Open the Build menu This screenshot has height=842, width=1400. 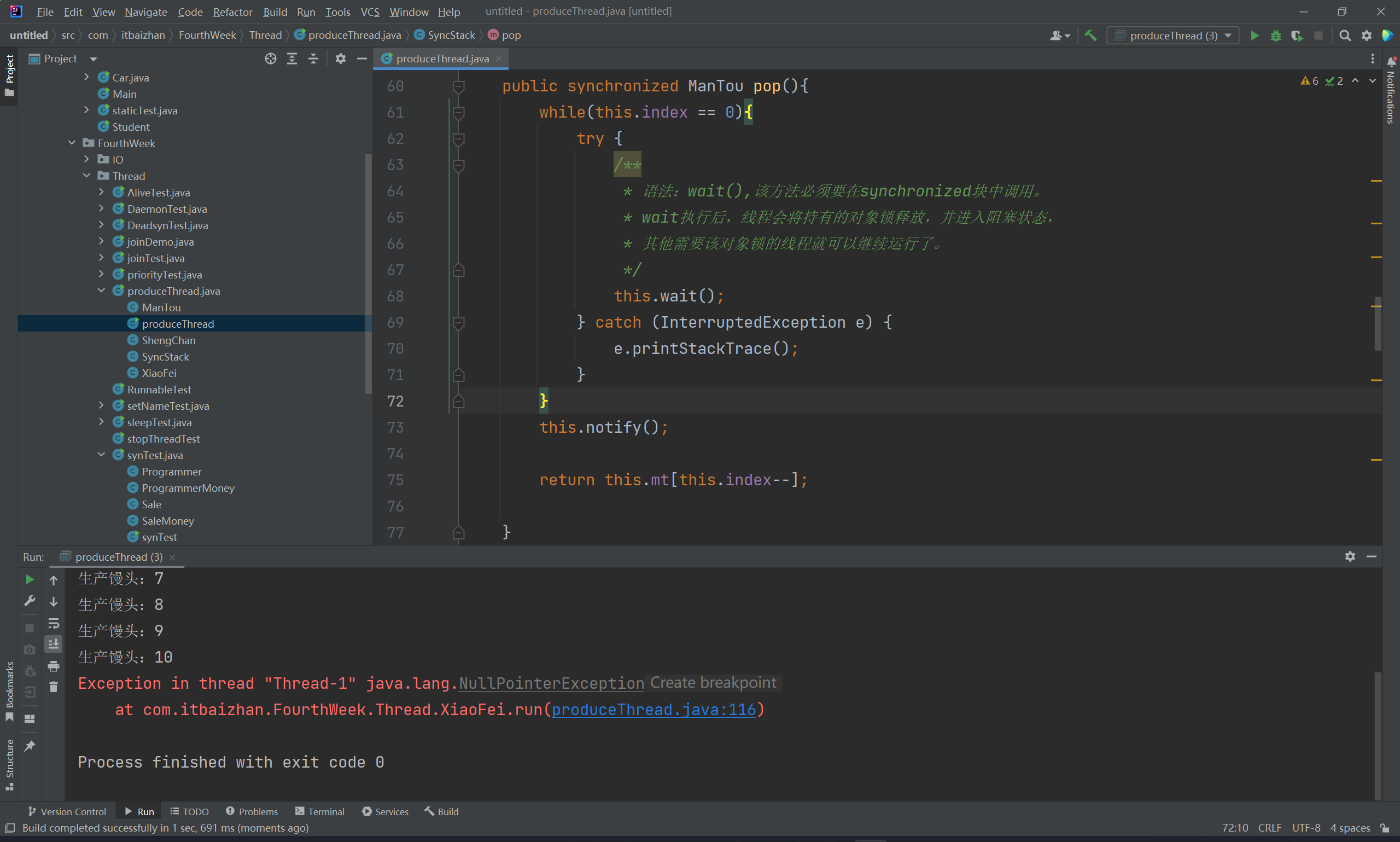[275, 12]
